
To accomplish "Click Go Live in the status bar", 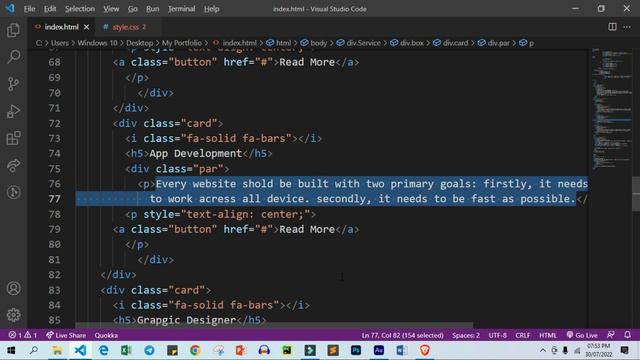I will [582, 335].
